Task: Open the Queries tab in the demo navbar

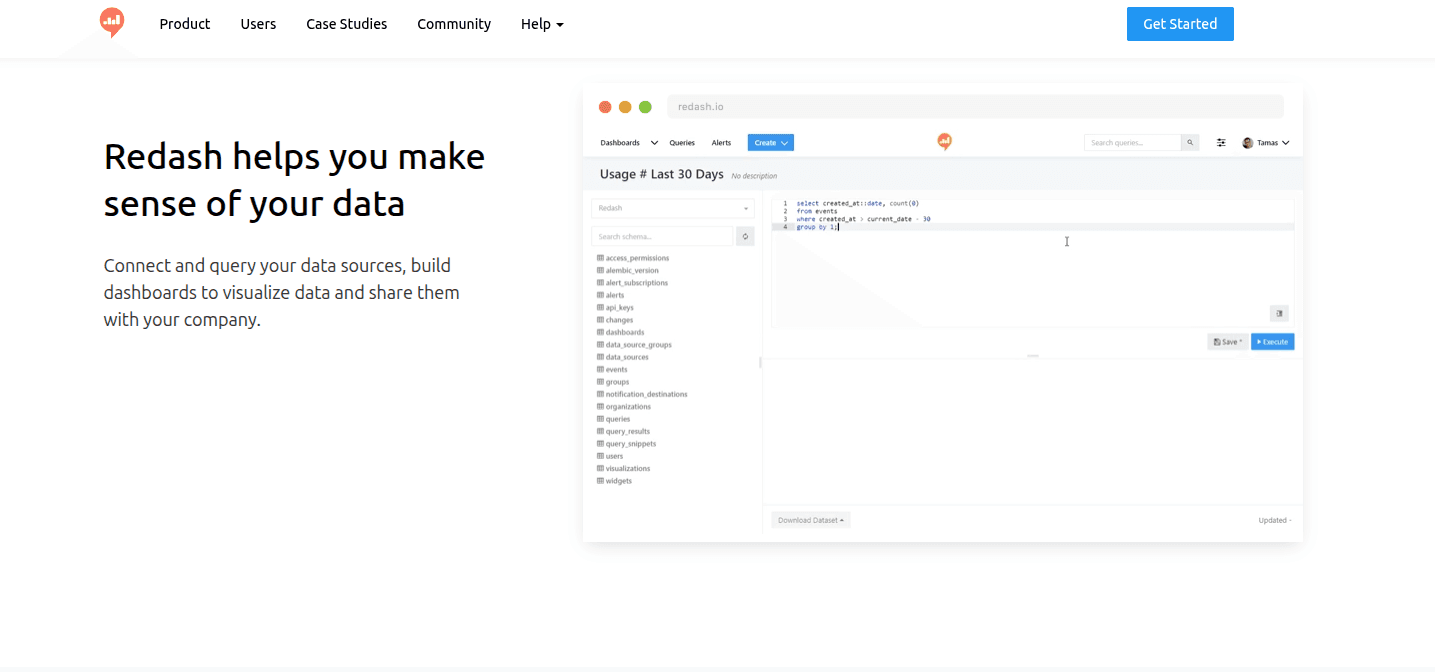Action: (682, 143)
